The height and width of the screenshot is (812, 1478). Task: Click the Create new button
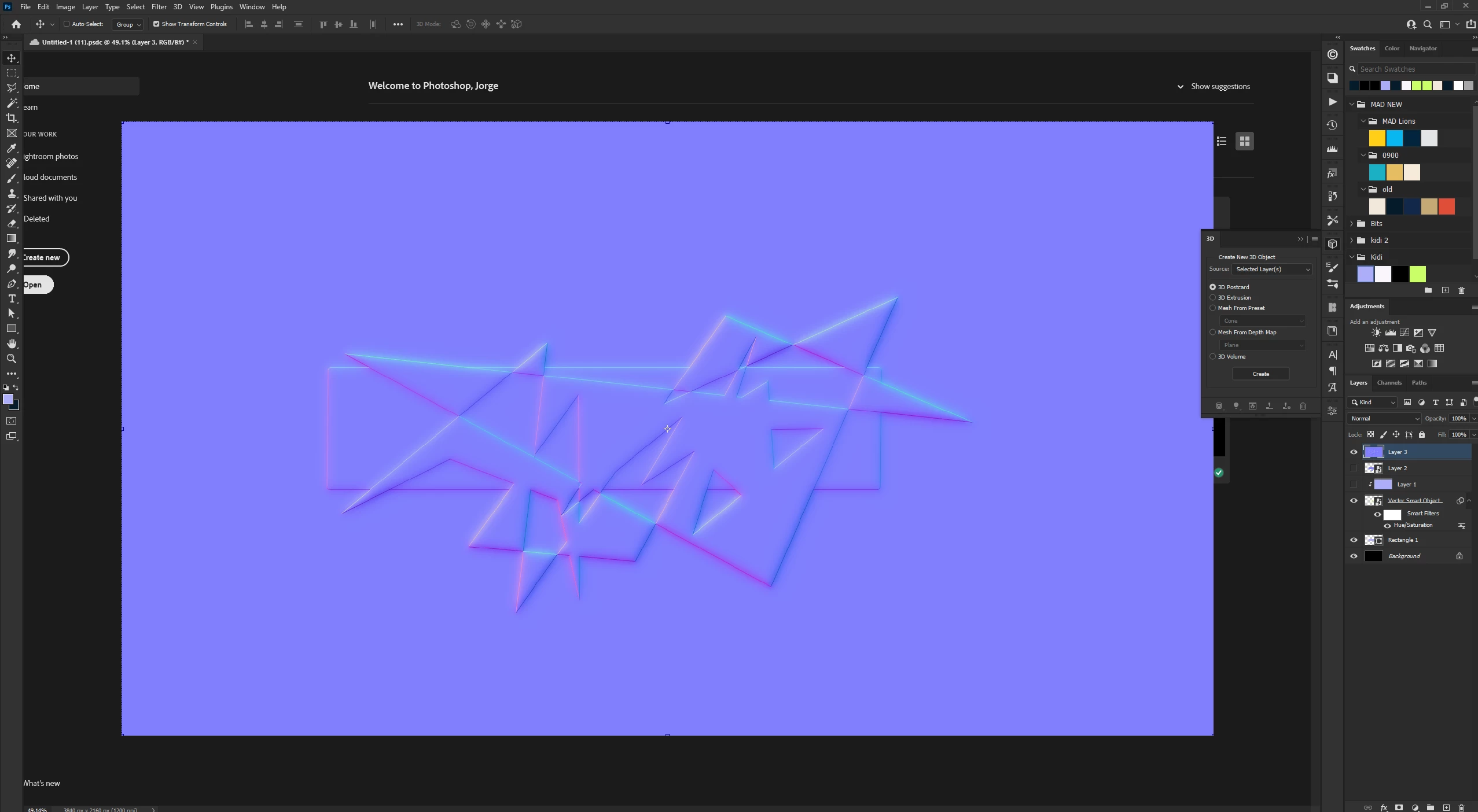click(42, 257)
